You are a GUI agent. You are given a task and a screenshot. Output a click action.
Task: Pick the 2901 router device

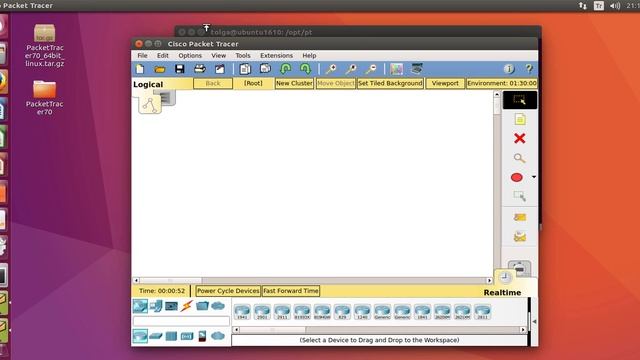(262, 312)
